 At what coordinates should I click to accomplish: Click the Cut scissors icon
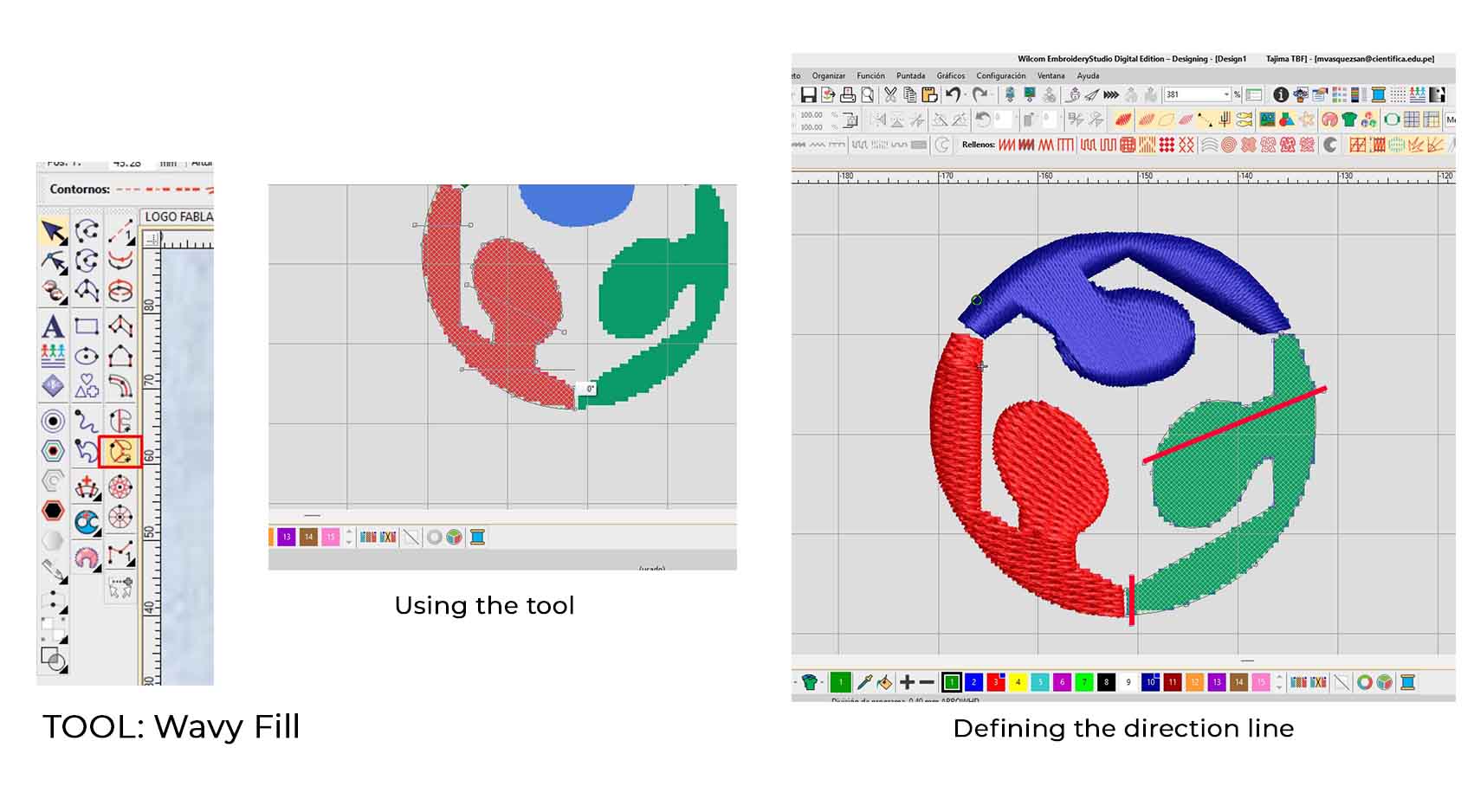[x=890, y=95]
